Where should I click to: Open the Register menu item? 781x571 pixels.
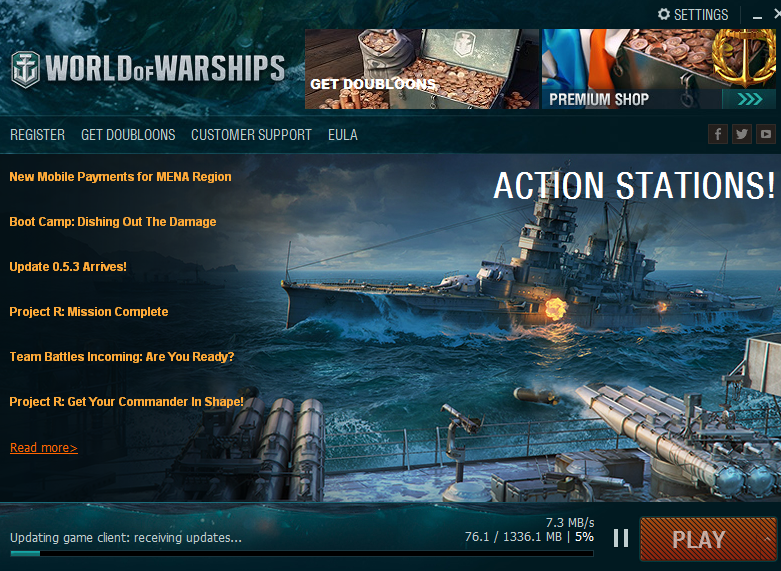pos(37,135)
